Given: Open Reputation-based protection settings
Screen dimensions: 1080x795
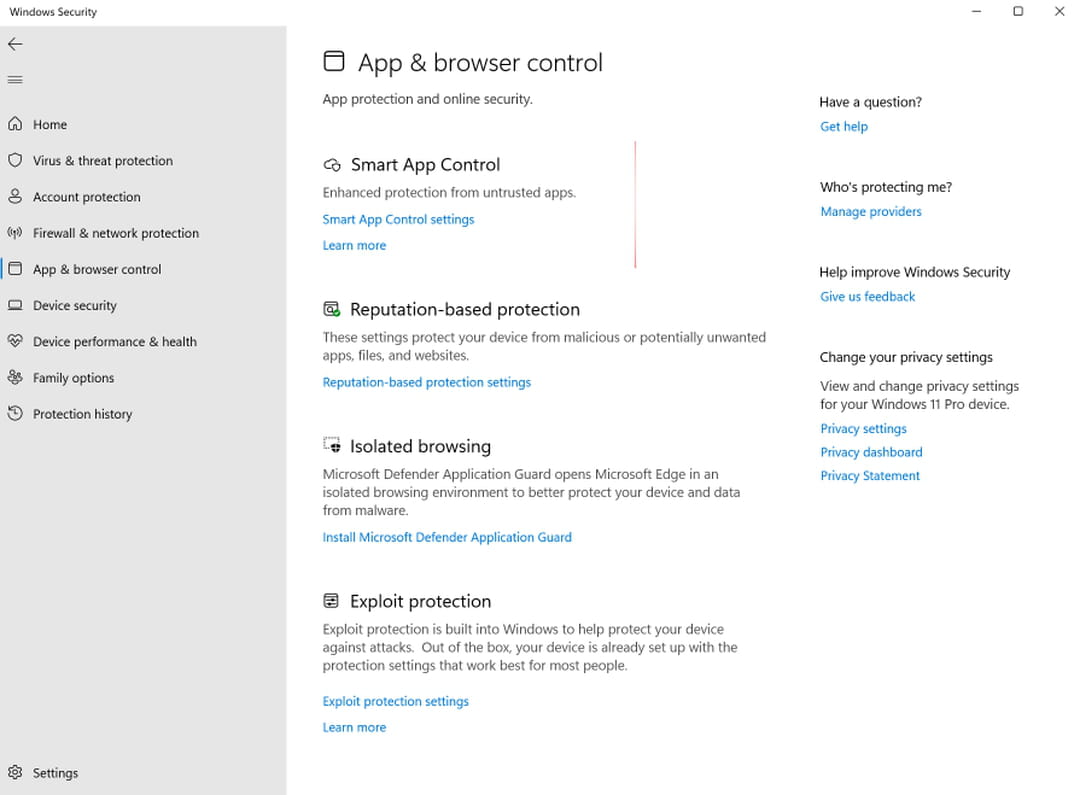Looking at the screenshot, I should click(x=426, y=382).
